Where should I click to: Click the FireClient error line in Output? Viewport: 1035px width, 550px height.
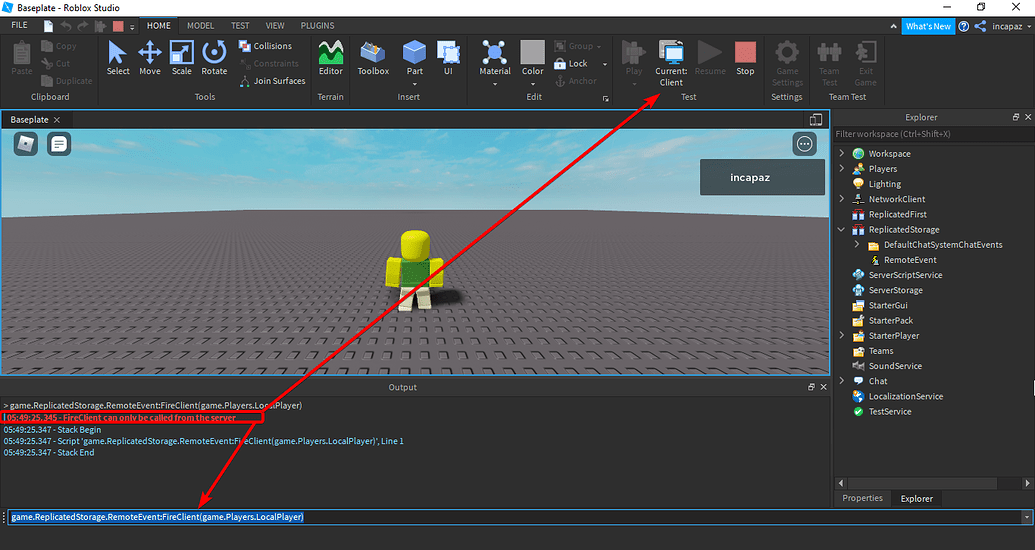(121, 417)
